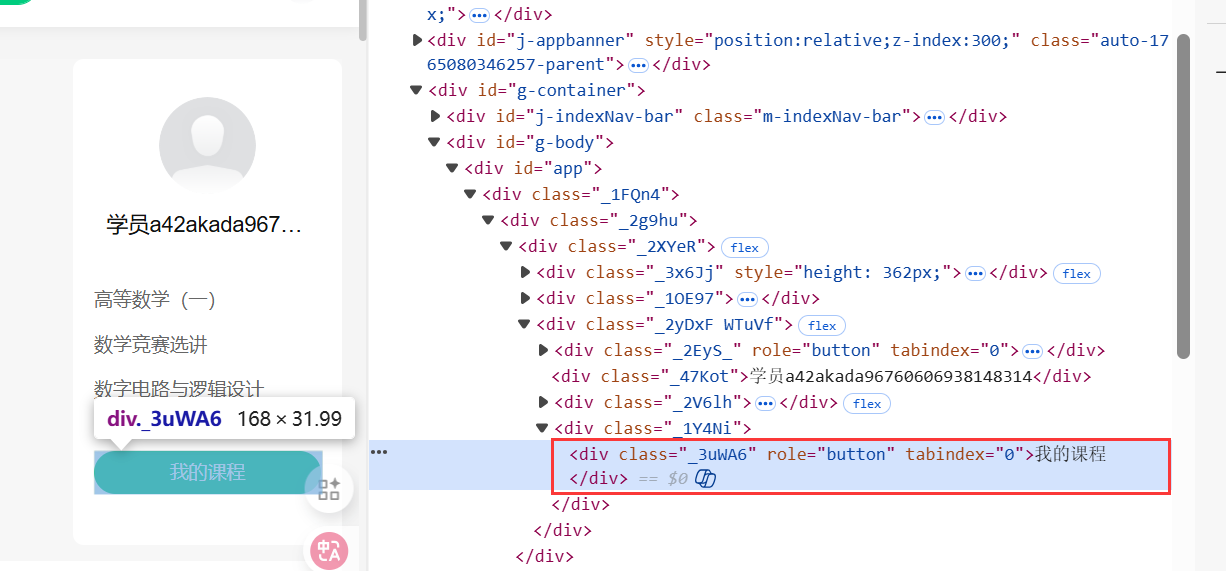Expand the j-indexNav-bar div node
Image resolution: width=1226 pixels, height=571 pixels.
pyautogui.click(x=435, y=116)
